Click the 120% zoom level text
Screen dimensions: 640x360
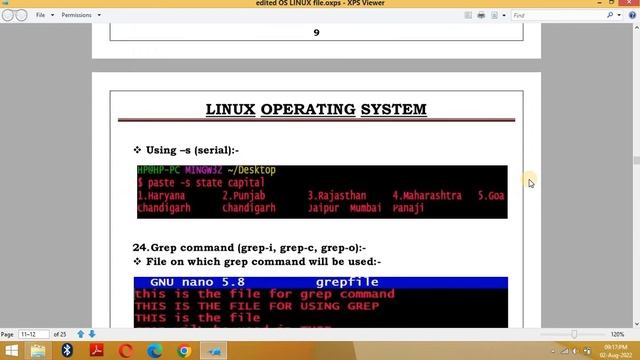[x=617, y=334]
